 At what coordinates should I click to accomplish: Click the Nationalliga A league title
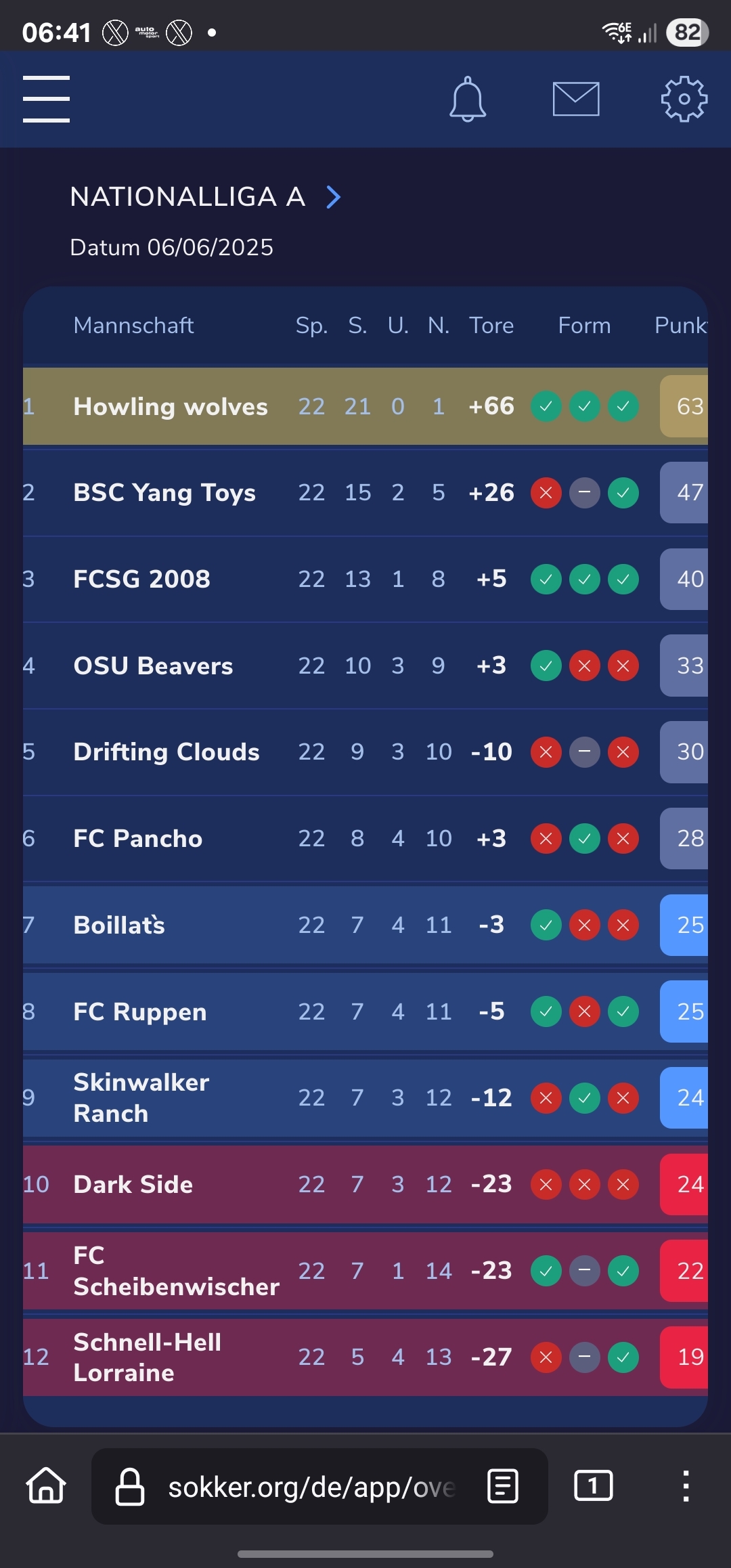tap(187, 197)
